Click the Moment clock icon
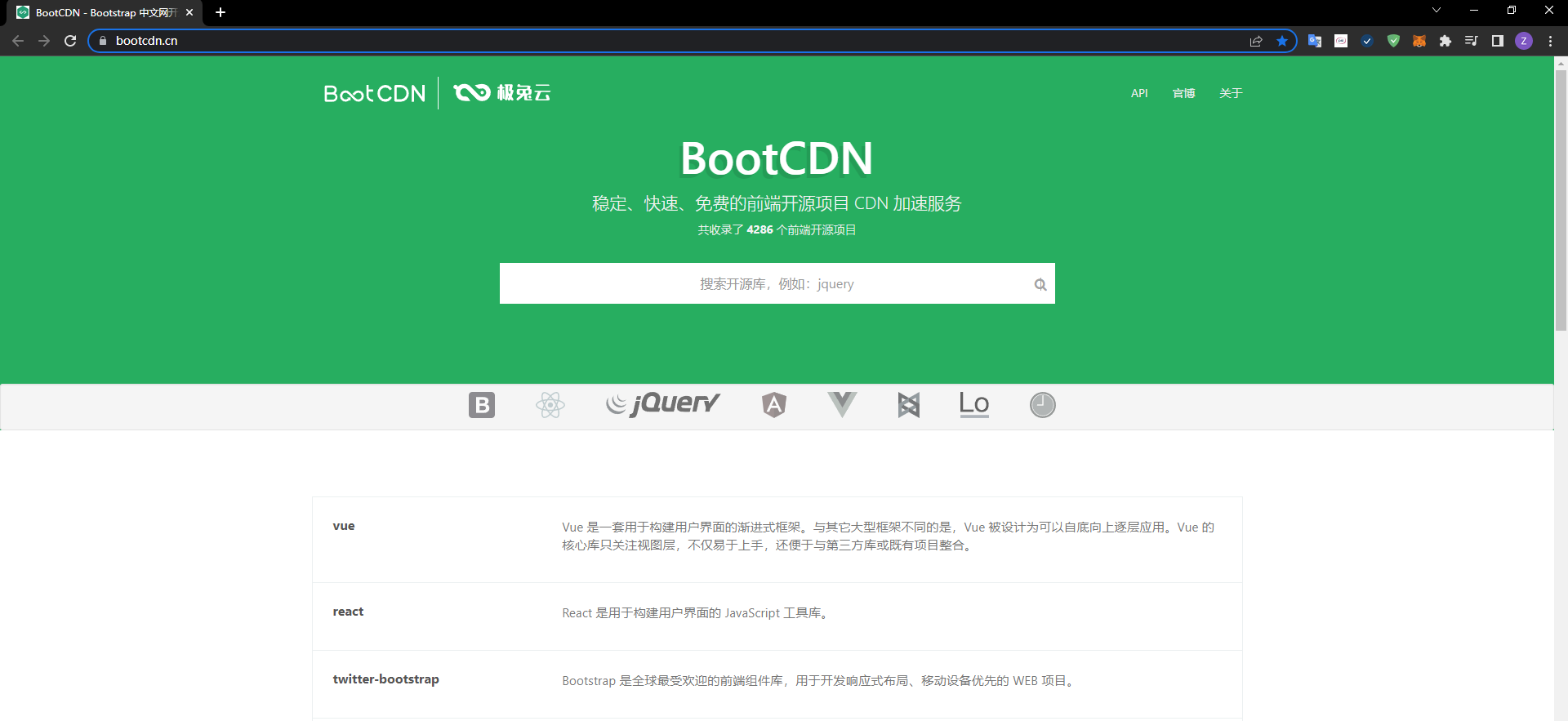 click(x=1043, y=405)
